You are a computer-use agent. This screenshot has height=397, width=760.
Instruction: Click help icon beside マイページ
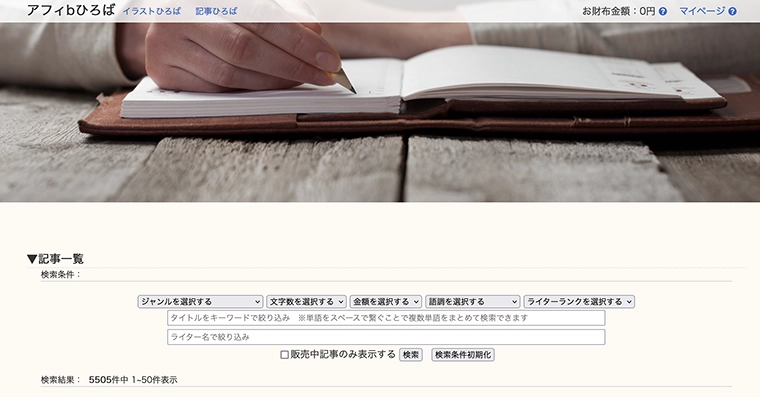point(732,11)
